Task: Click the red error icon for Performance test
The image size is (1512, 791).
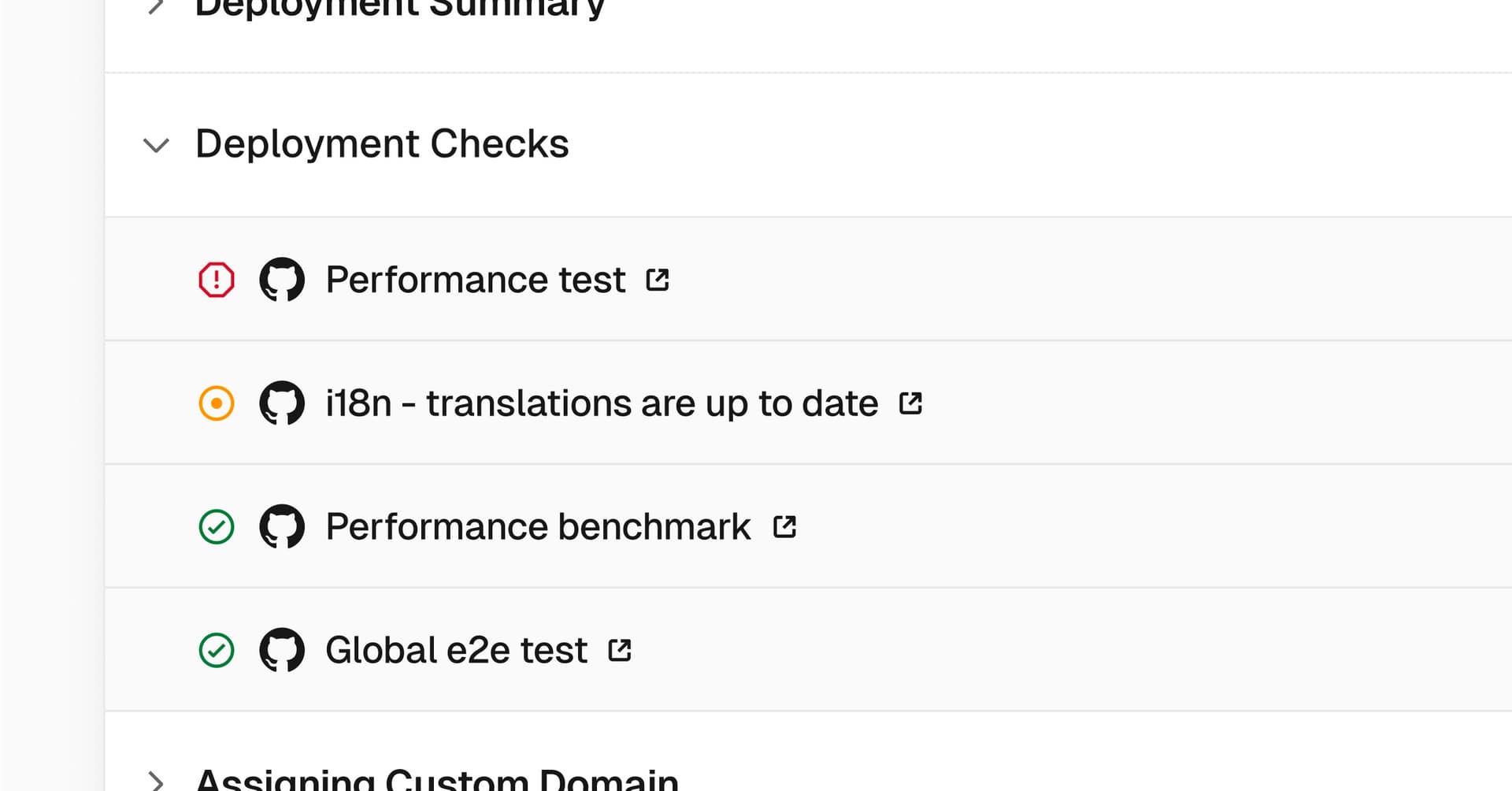Action: (217, 280)
